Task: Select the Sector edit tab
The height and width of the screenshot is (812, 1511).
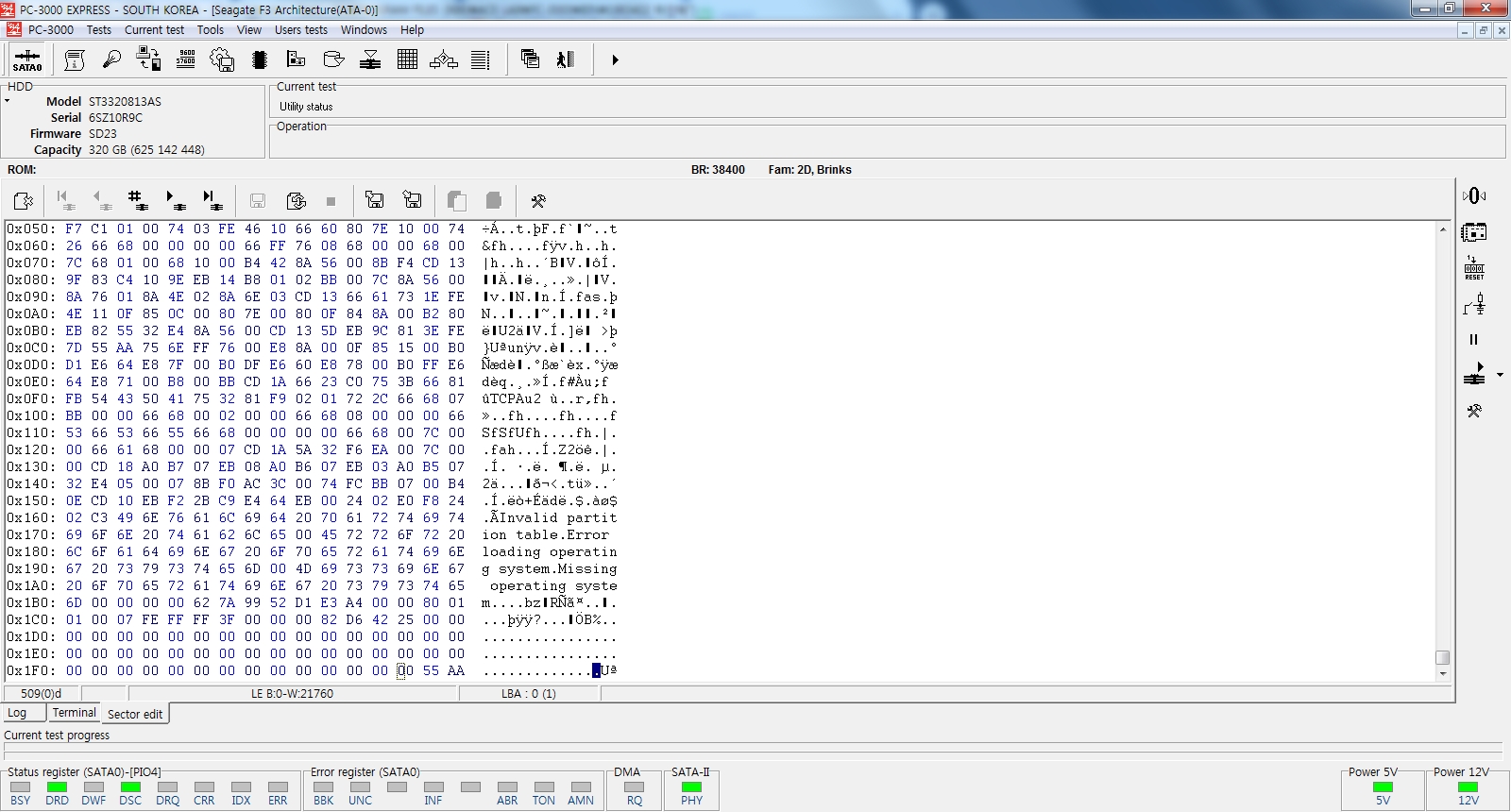Action: click(135, 714)
